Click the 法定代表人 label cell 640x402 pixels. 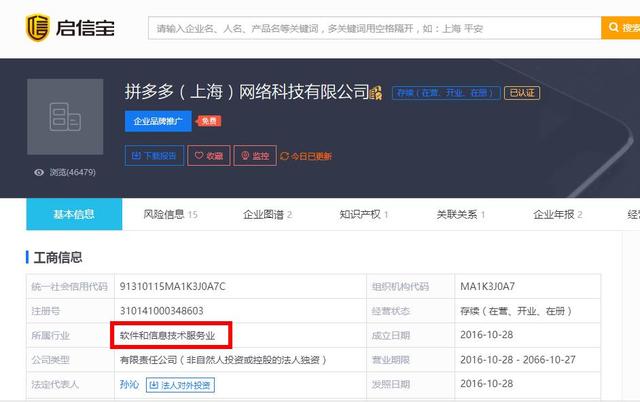point(70,384)
